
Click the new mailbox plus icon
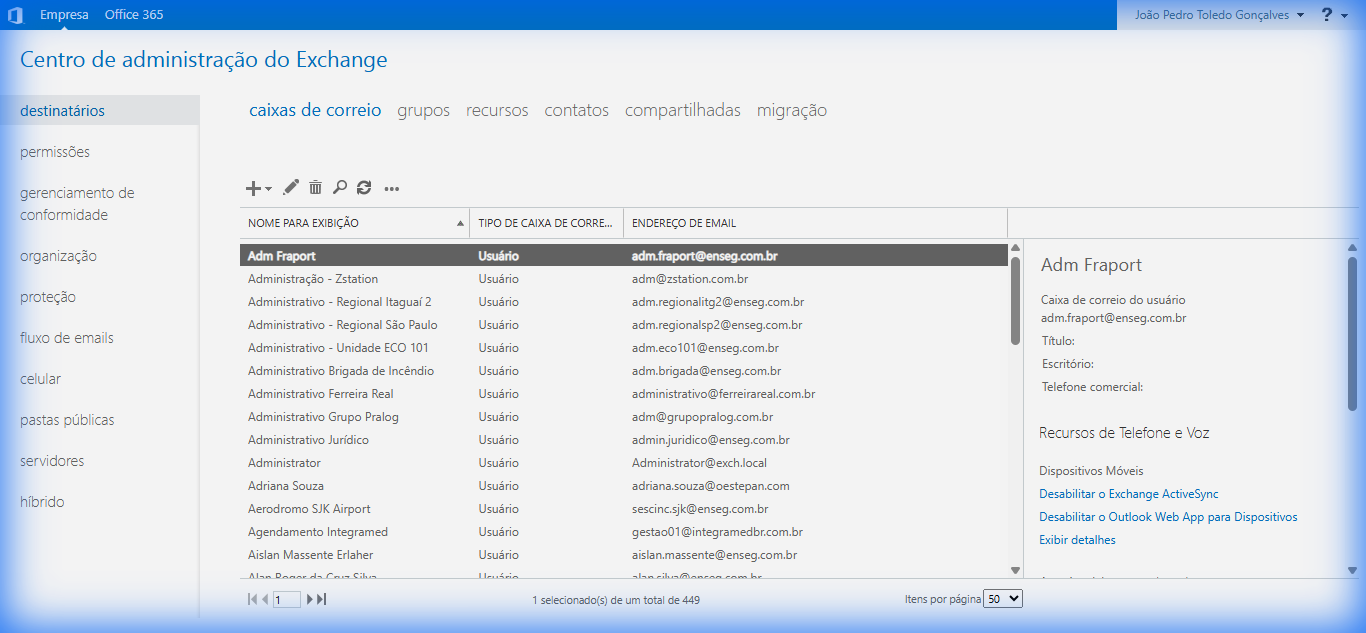254,188
